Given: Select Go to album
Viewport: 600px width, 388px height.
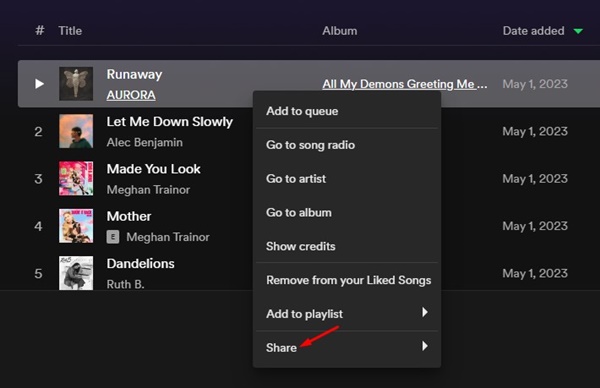Looking at the screenshot, I should (347, 212).
